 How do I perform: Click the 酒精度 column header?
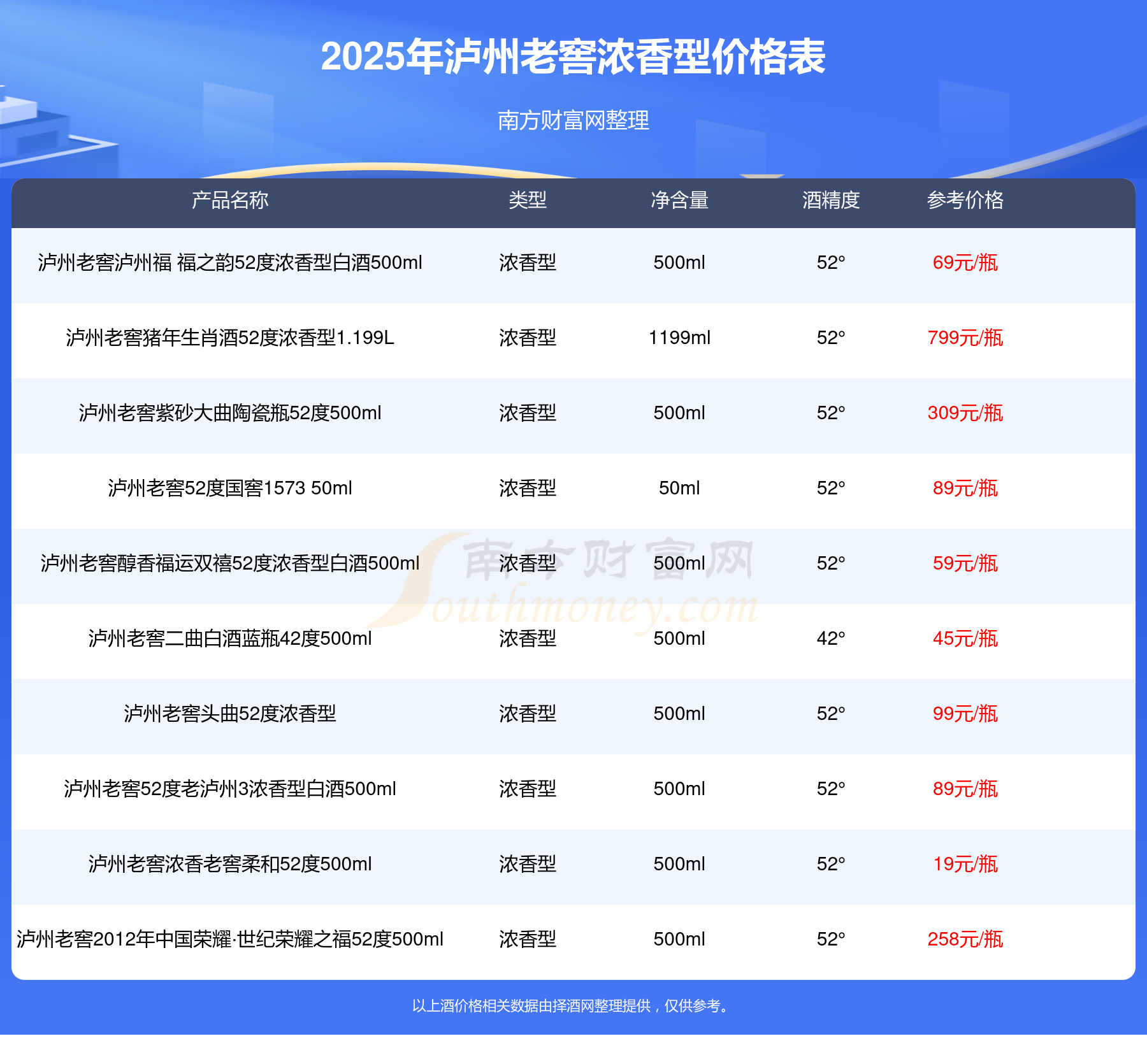pyautogui.click(x=831, y=200)
